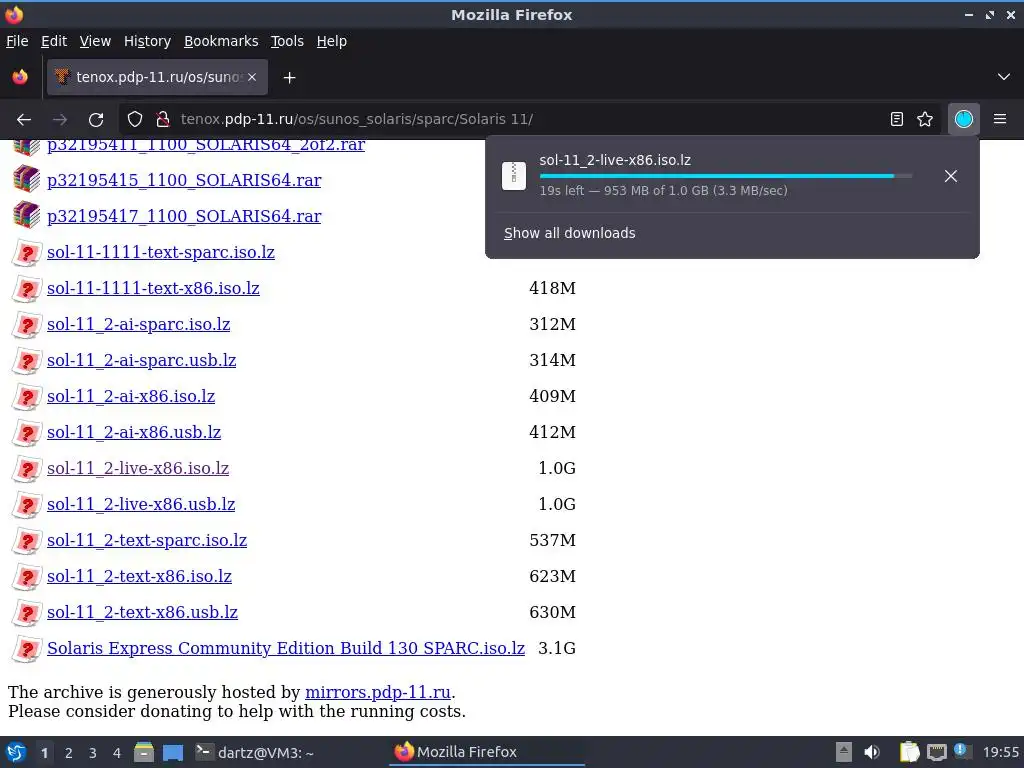
Task: Click the 418M file size value
Action: click(552, 288)
